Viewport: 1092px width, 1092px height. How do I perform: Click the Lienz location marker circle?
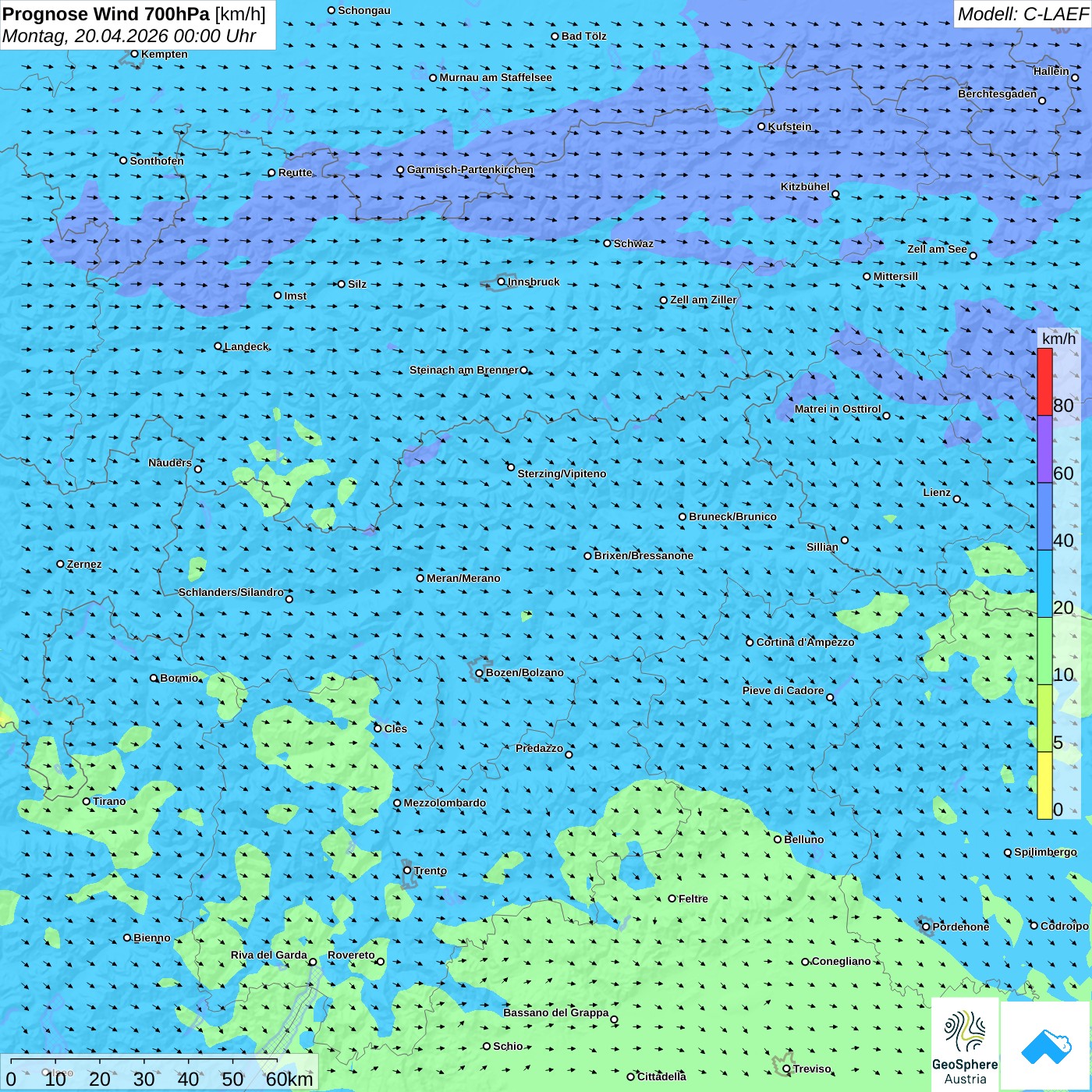pyautogui.click(x=957, y=499)
